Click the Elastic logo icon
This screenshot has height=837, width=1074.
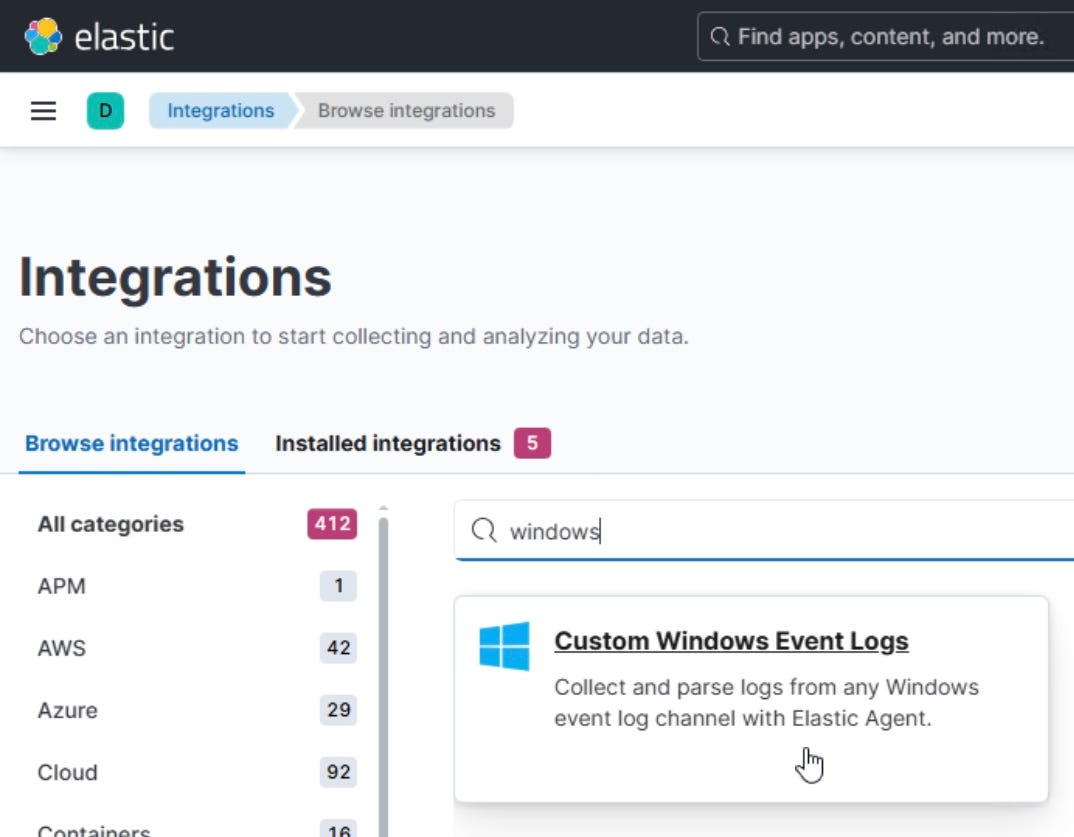[43, 37]
